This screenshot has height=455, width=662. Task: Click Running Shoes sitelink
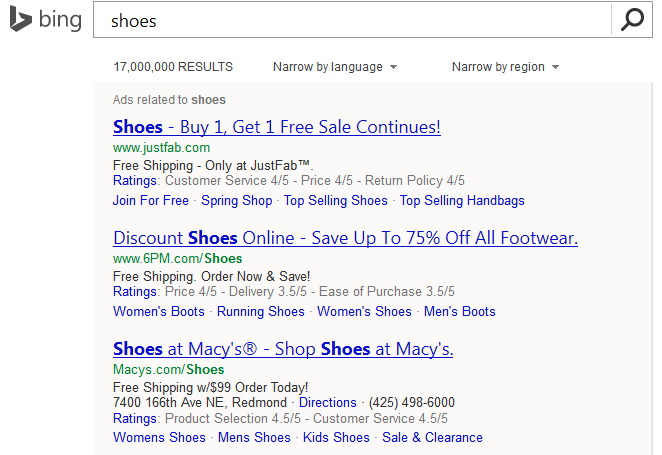coord(260,311)
